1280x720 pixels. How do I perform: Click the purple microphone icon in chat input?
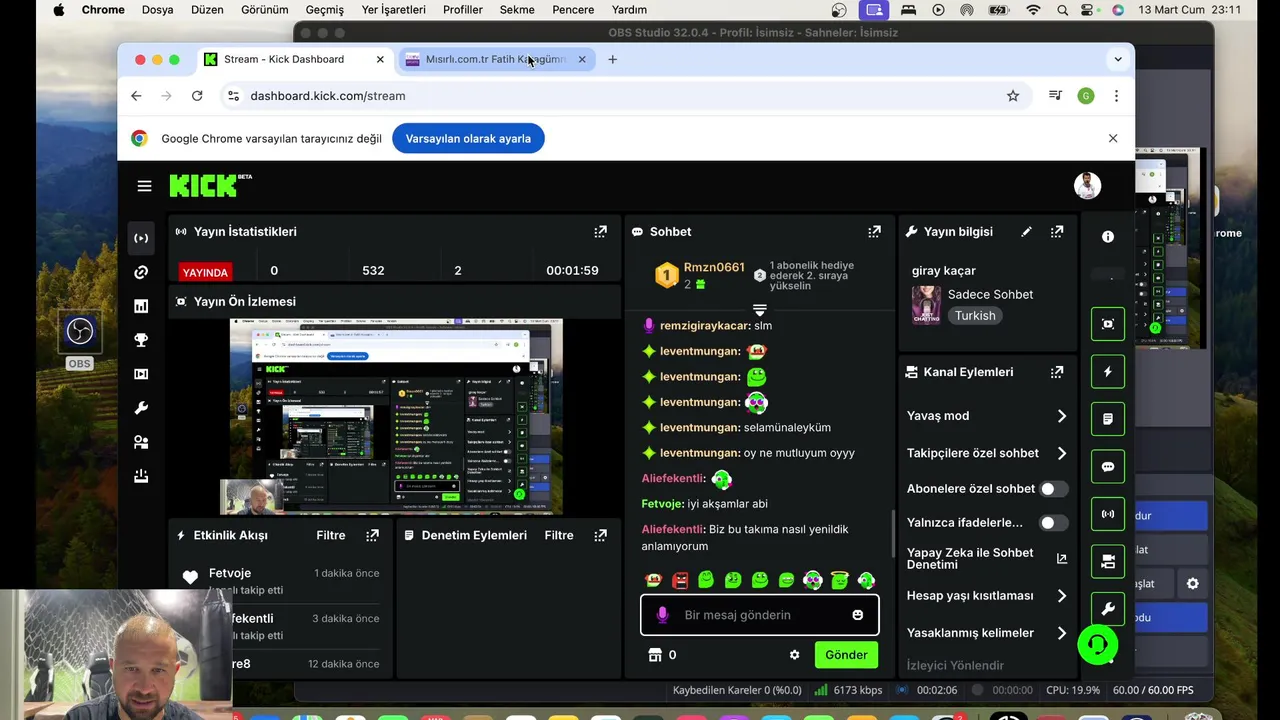pos(662,615)
